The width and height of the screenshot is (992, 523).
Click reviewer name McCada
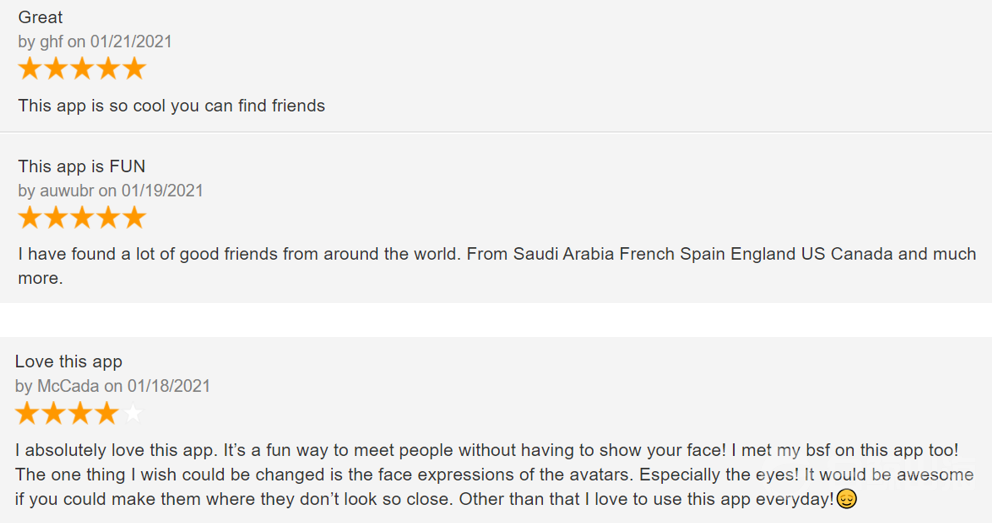67,386
